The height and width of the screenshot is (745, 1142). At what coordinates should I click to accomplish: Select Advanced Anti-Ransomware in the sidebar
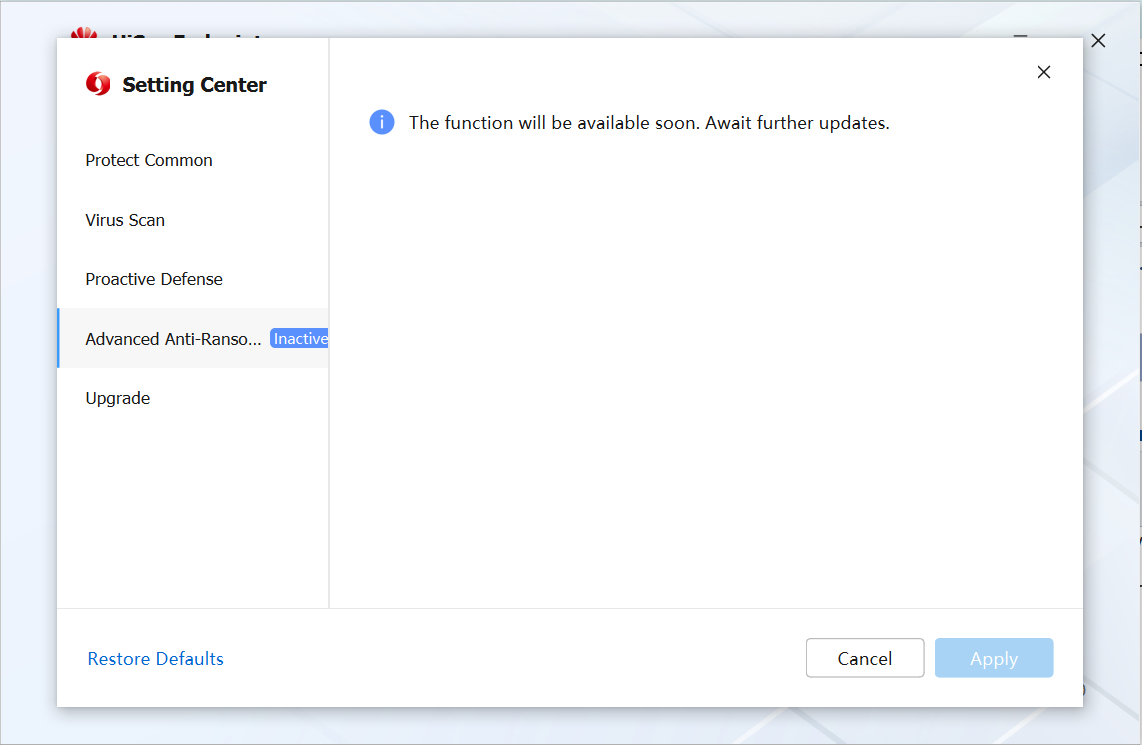tap(173, 339)
